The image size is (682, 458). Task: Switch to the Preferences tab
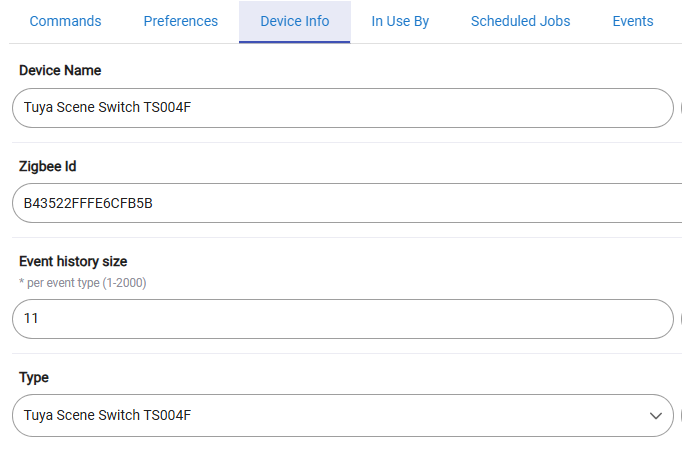point(181,21)
